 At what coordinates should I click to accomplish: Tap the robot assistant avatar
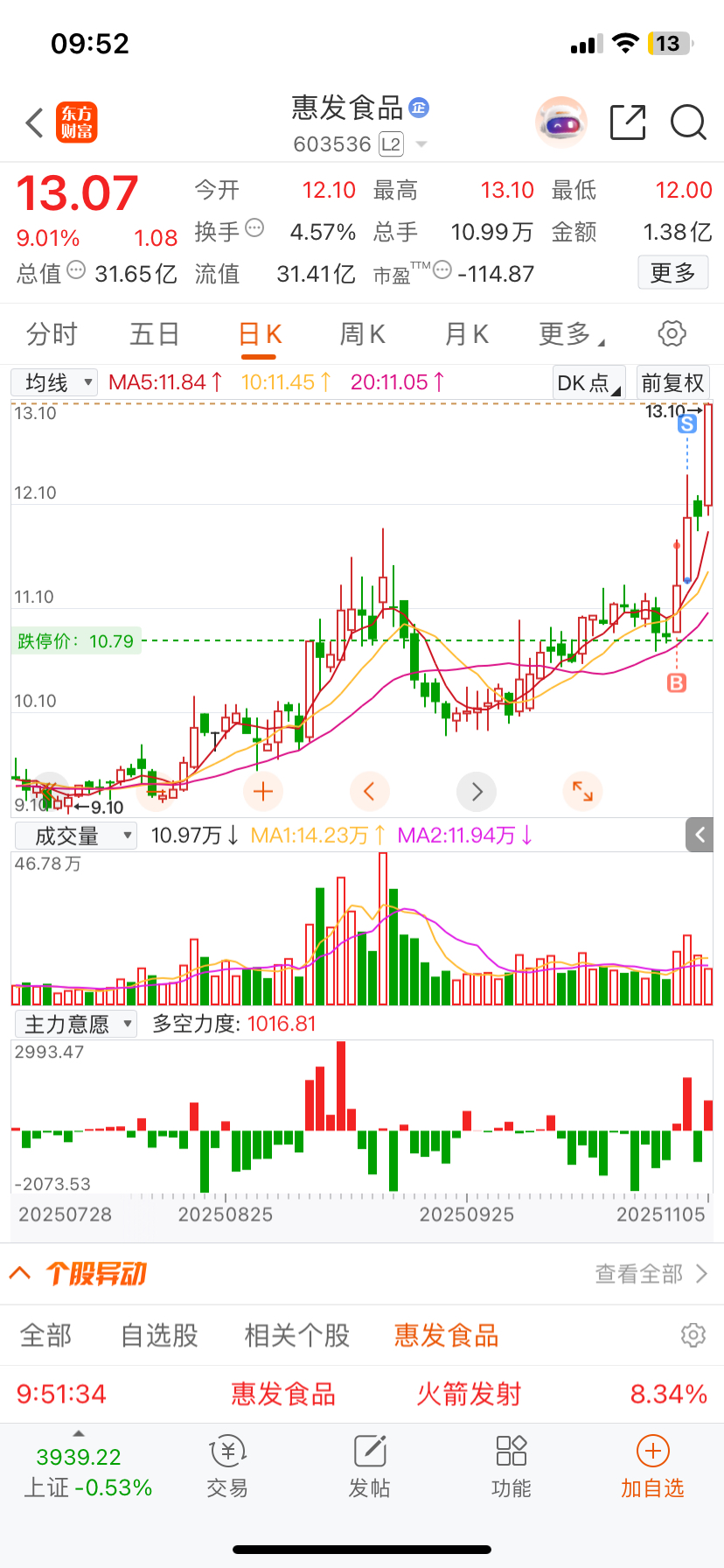coord(560,122)
